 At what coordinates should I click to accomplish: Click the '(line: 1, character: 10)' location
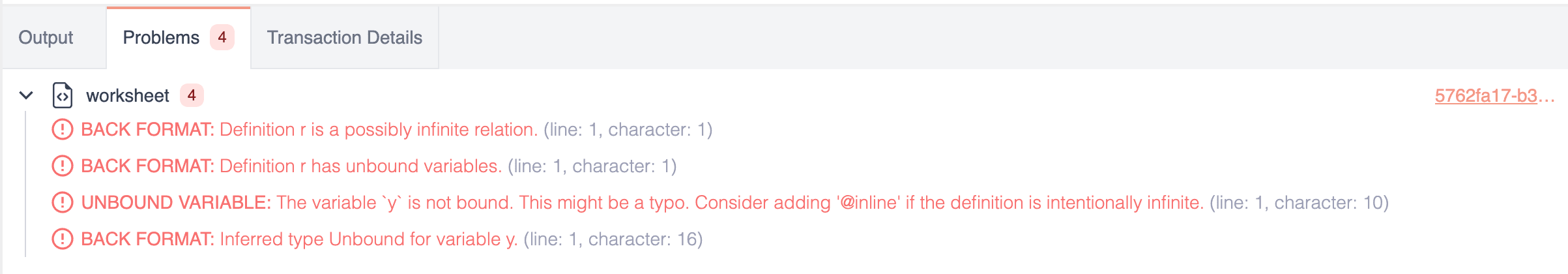point(1299,203)
